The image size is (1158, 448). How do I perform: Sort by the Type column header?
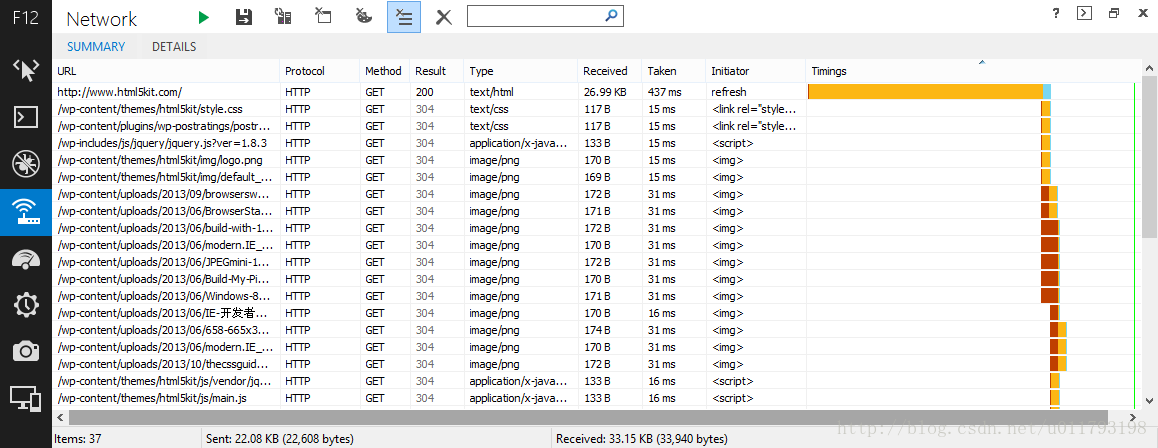[x=521, y=72]
